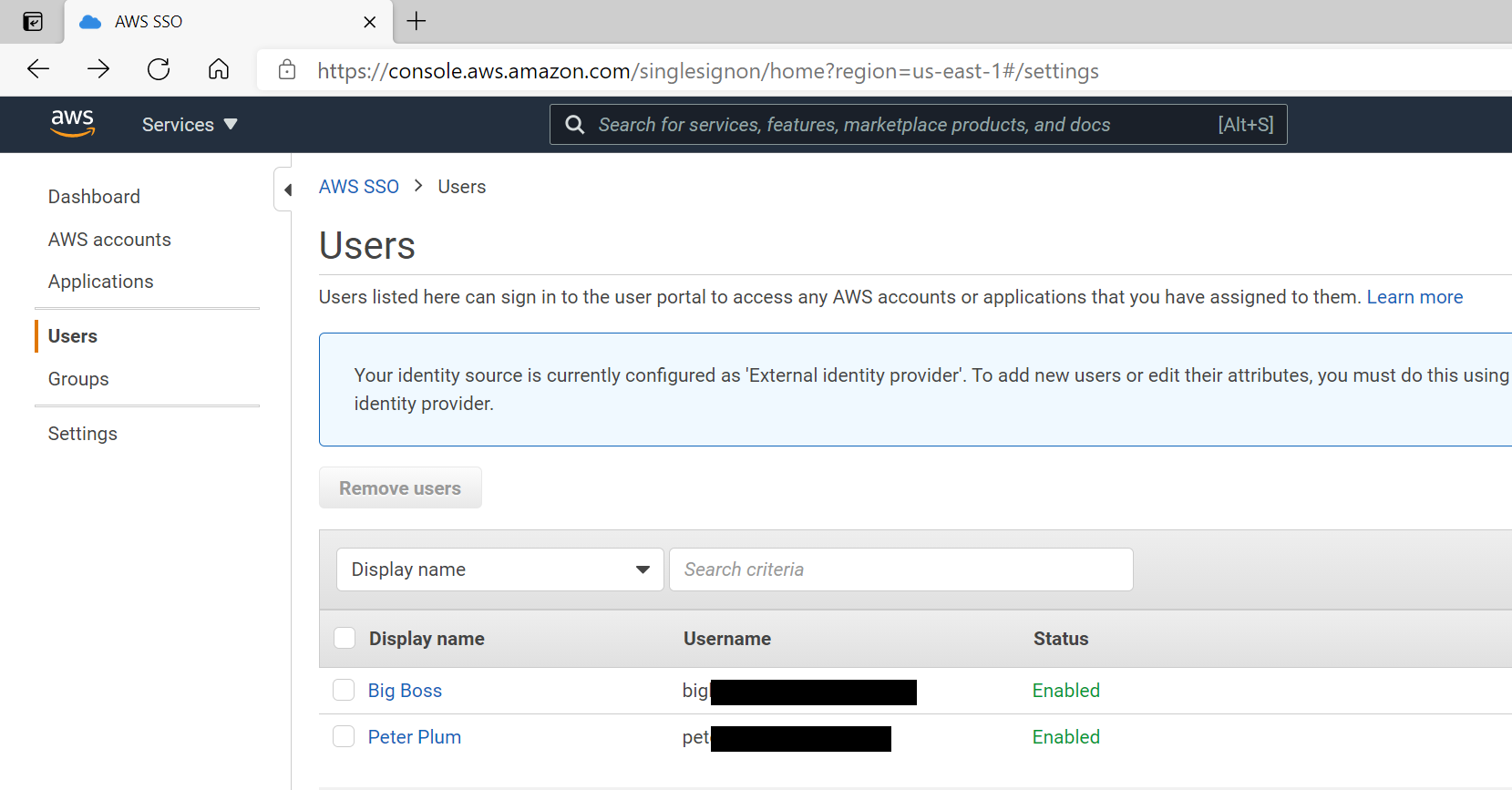Navigate to AWS accounts in sidebar
Viewport: 1512px width, 790px height.
pos(109,240)
